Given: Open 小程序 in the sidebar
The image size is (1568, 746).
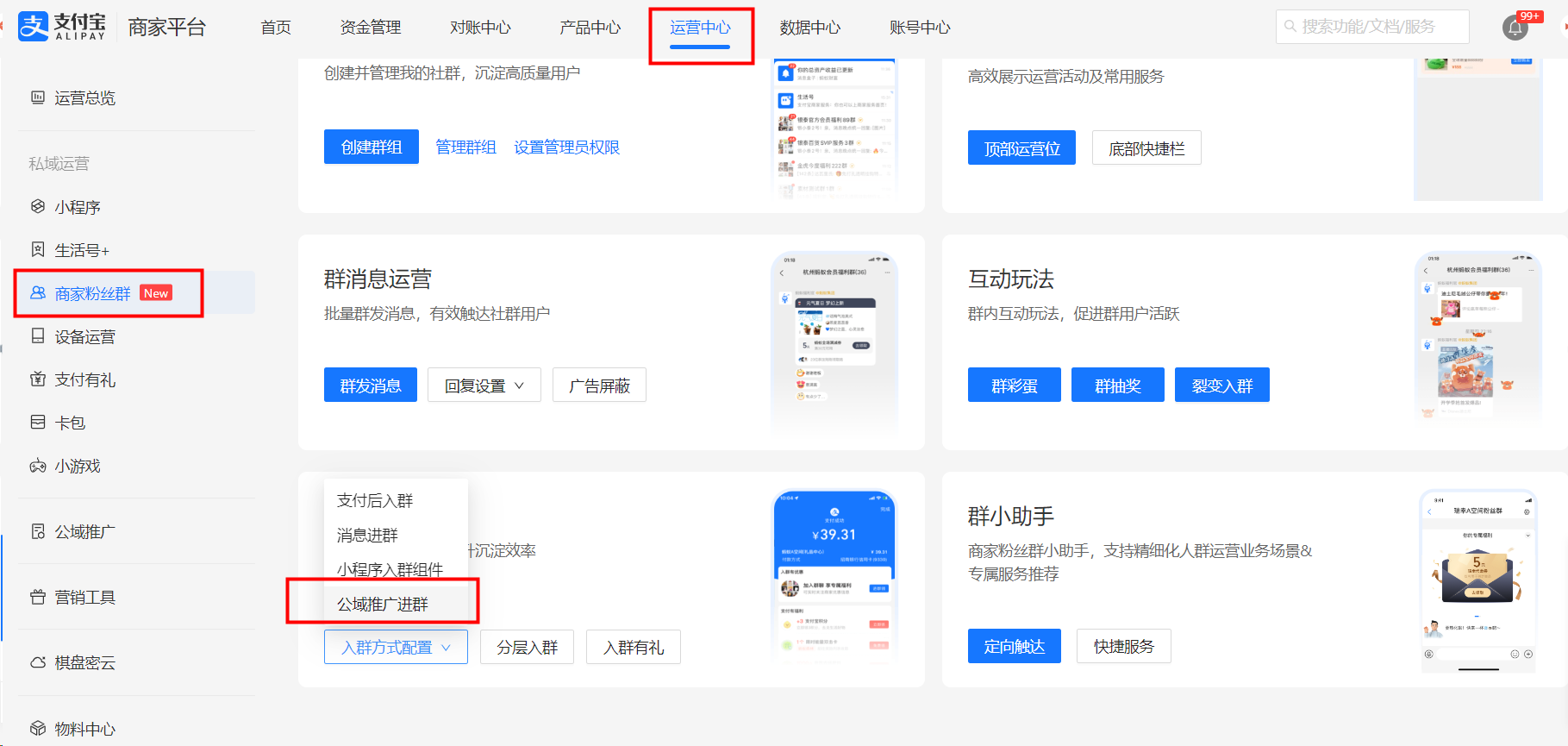Looking at the screenshot, I should pos(78,207).
